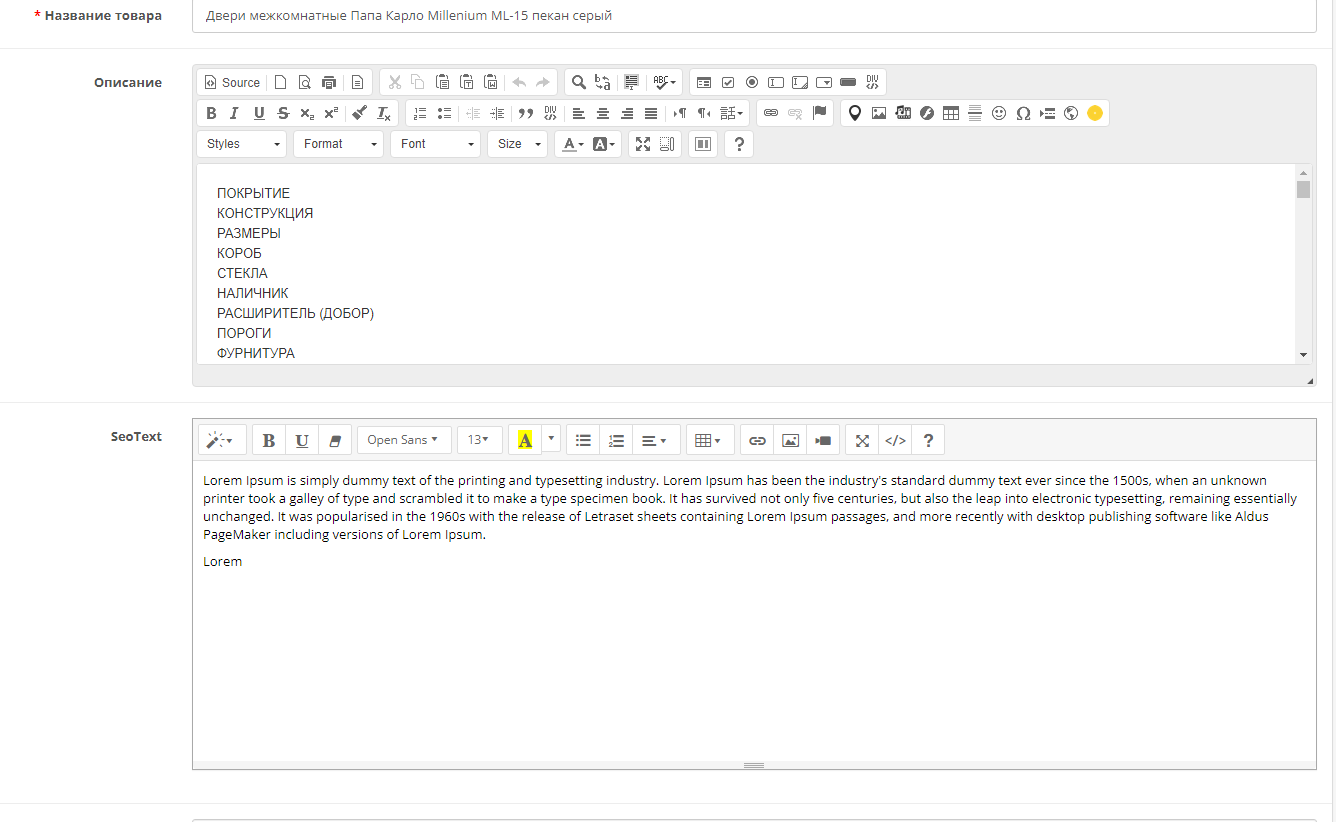Click the Source button in Описание editor
Screen dimensions: 1336x822
pos(232,83)
